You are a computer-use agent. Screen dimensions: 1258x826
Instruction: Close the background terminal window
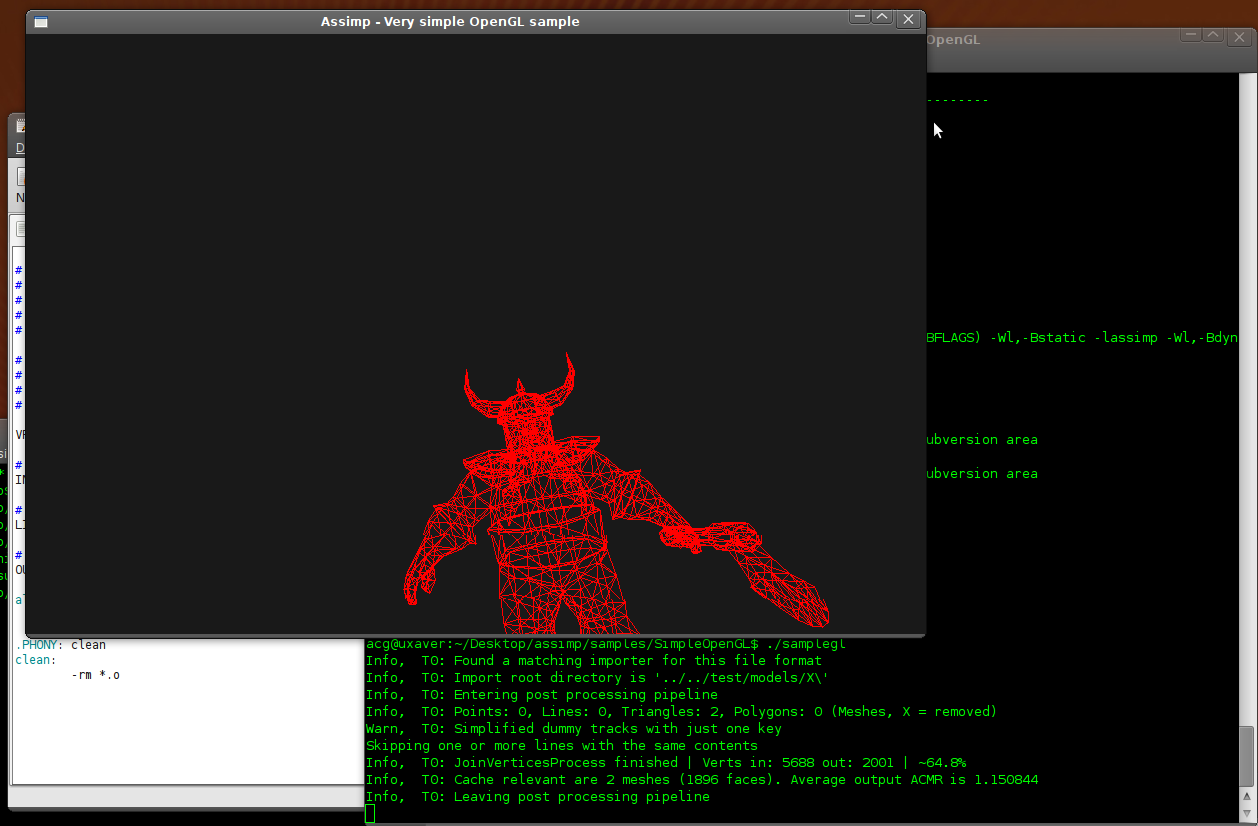point(1240,37)
